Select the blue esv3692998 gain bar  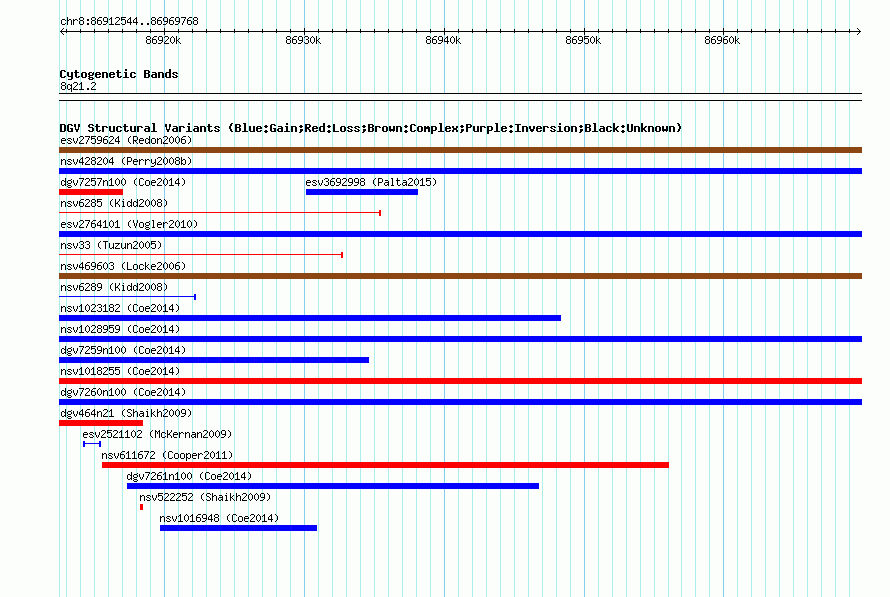(362, 192)
